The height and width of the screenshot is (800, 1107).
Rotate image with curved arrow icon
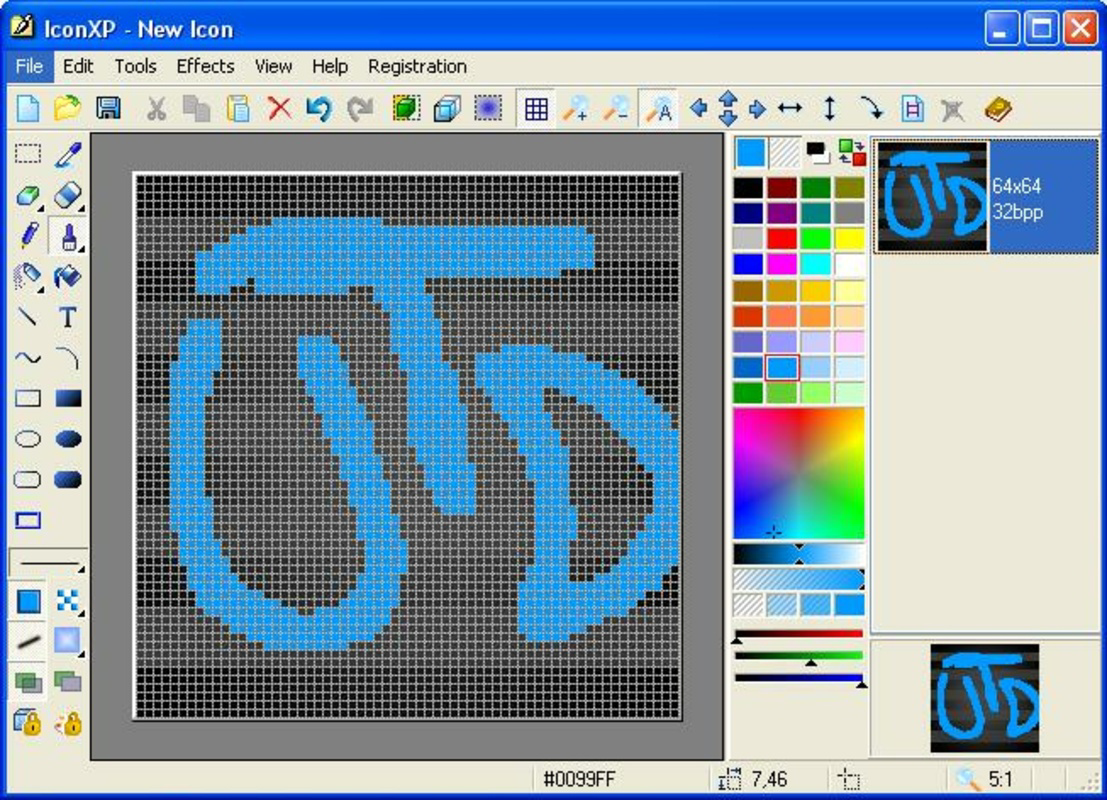click(872, 109)
